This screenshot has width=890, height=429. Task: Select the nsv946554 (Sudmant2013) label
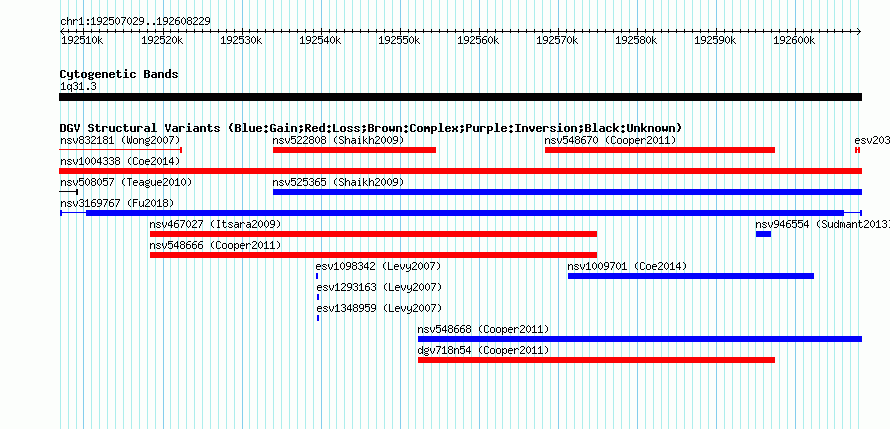(822, 224)
